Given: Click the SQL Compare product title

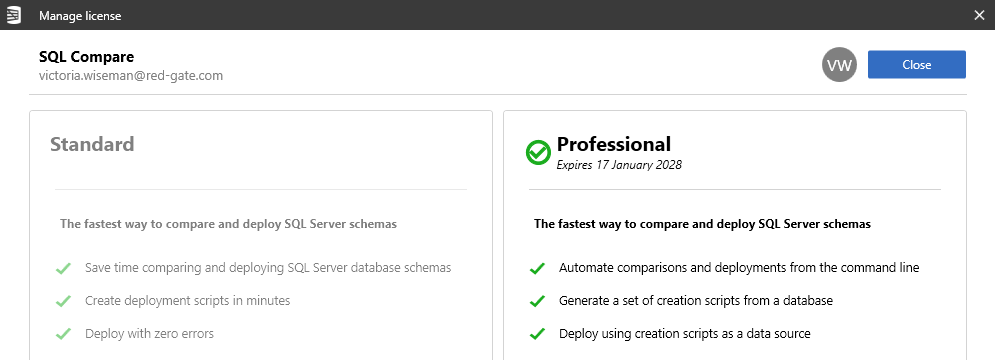Looking at the screenshot, I should [86, 57].
